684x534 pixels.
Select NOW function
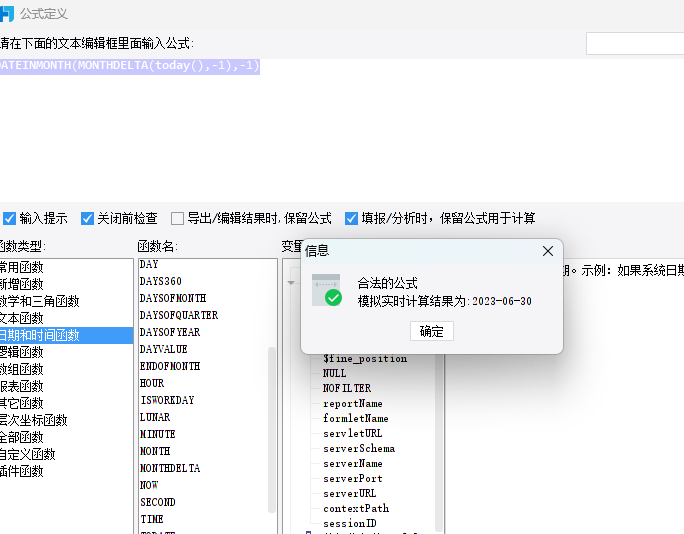(x=149, y=486)
